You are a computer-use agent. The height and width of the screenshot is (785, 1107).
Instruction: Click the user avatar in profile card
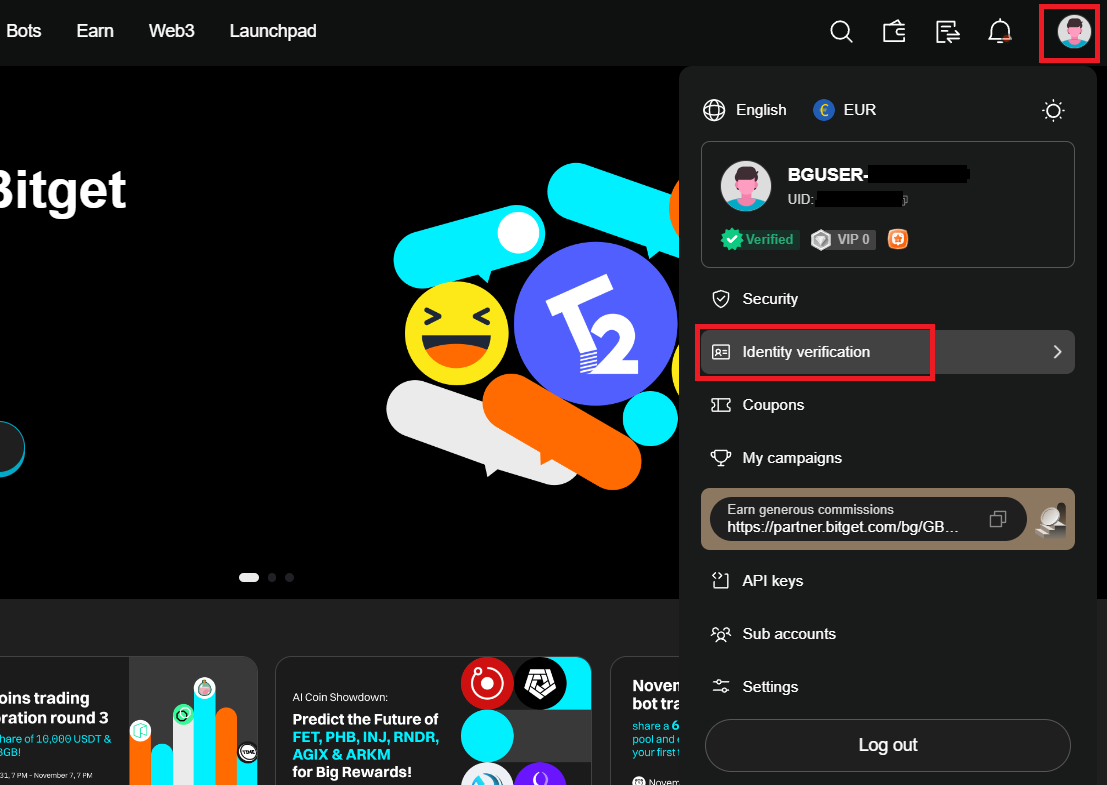tap(746, 186)
